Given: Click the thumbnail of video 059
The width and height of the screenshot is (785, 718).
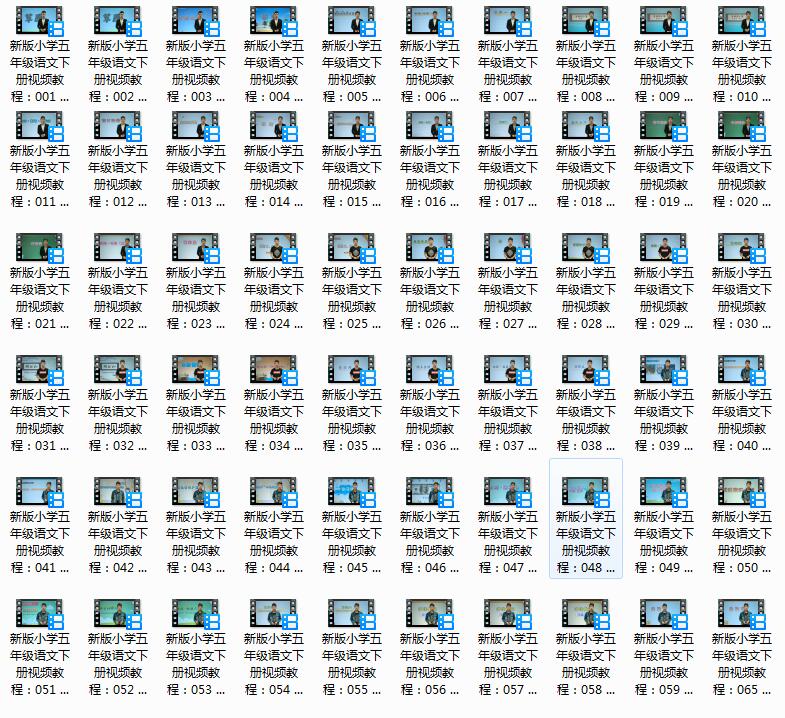Looking at the screenshot, I should coord(663,614).
